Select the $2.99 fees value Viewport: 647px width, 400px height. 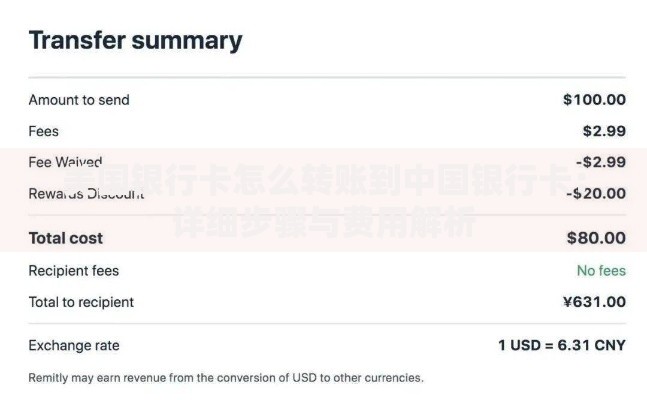tap(604, 131)
